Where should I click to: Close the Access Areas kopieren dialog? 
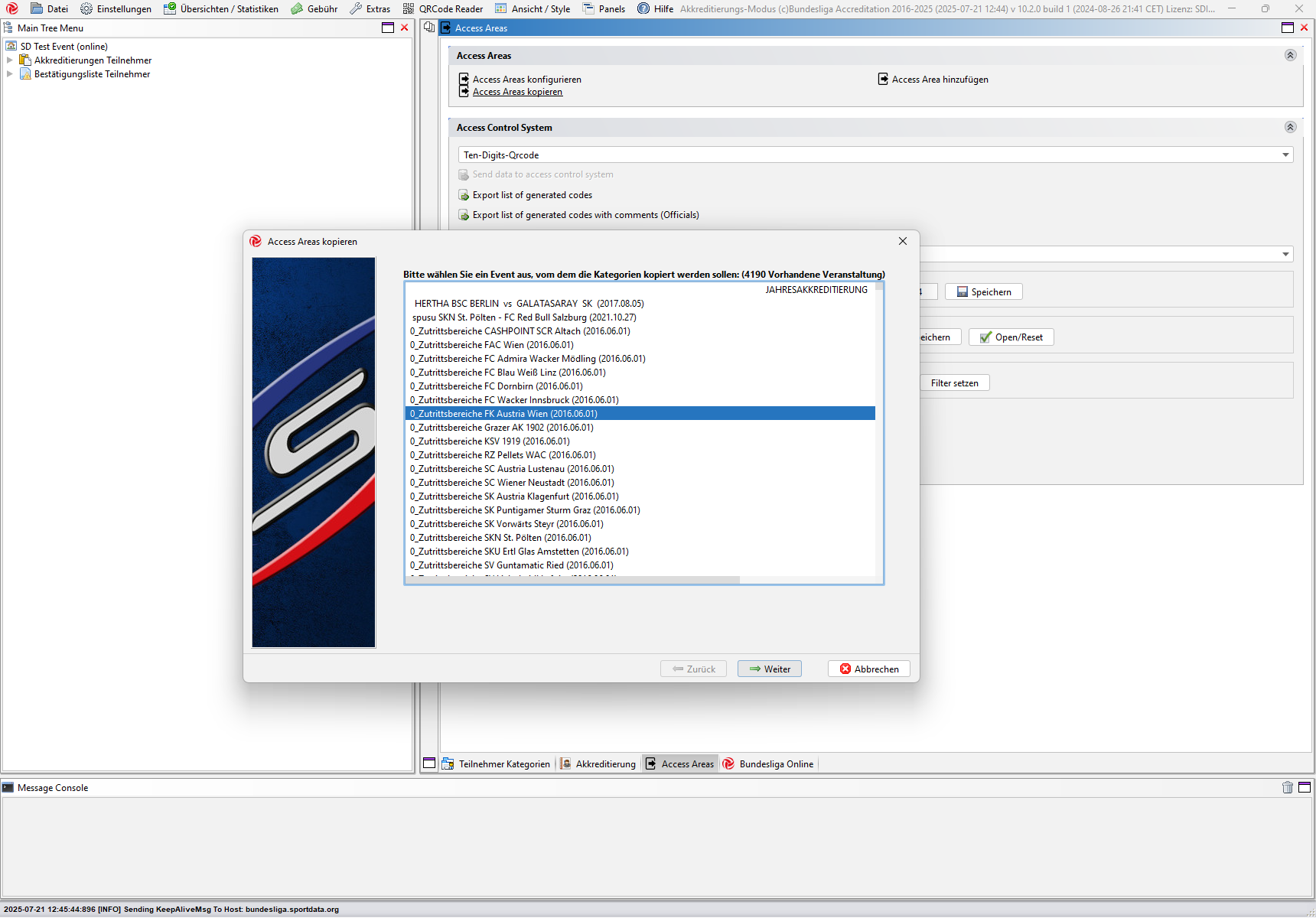click(903, 241)
